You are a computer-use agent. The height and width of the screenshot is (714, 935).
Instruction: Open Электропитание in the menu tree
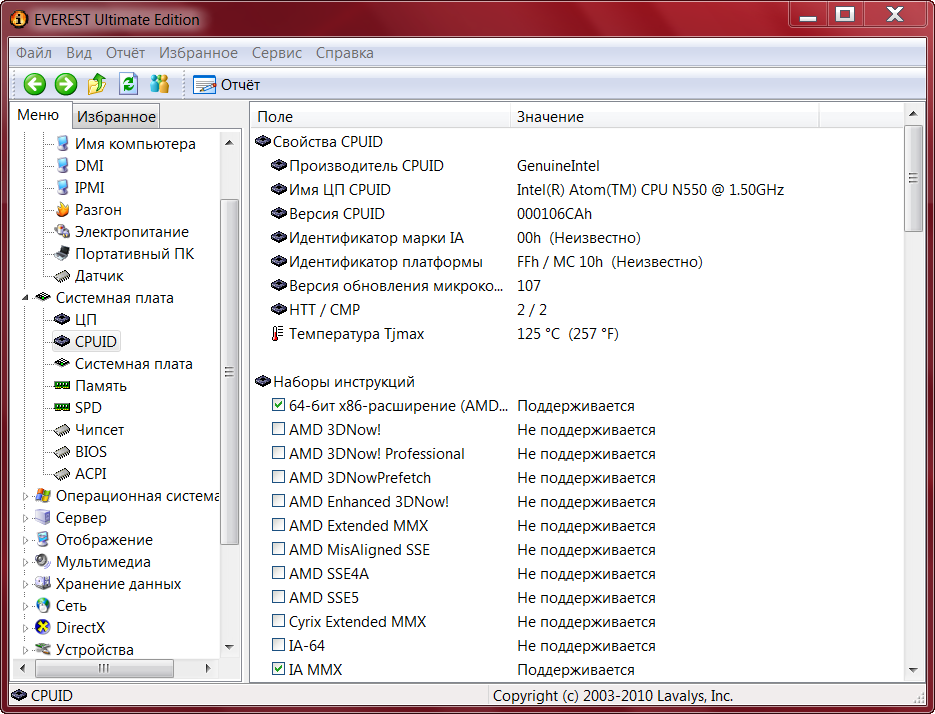pyautogui.click(x=131, y=231)
